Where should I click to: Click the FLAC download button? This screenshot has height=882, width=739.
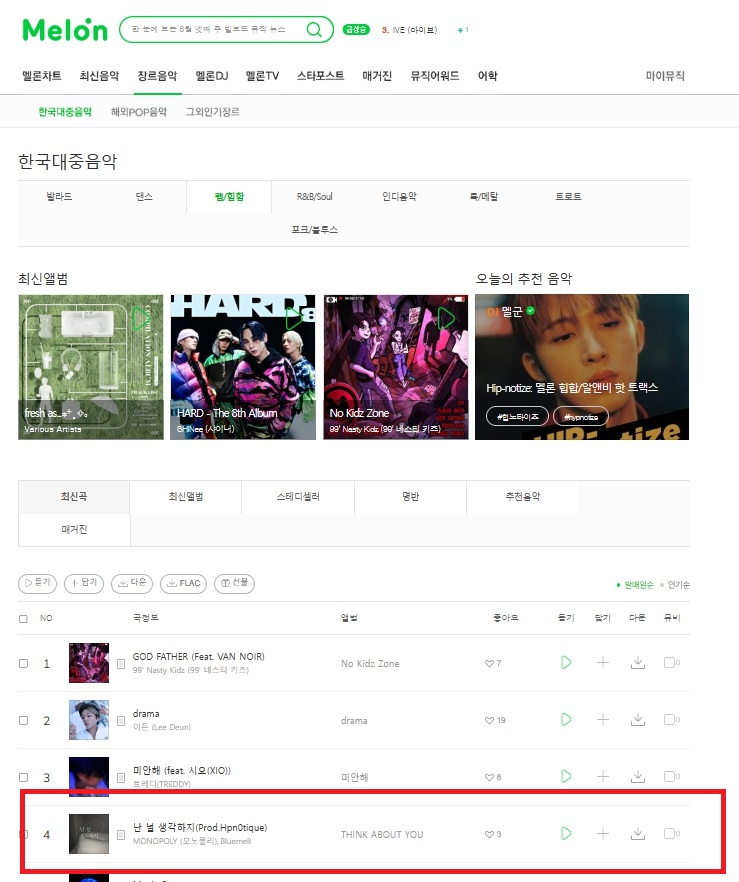coord(183,583)
